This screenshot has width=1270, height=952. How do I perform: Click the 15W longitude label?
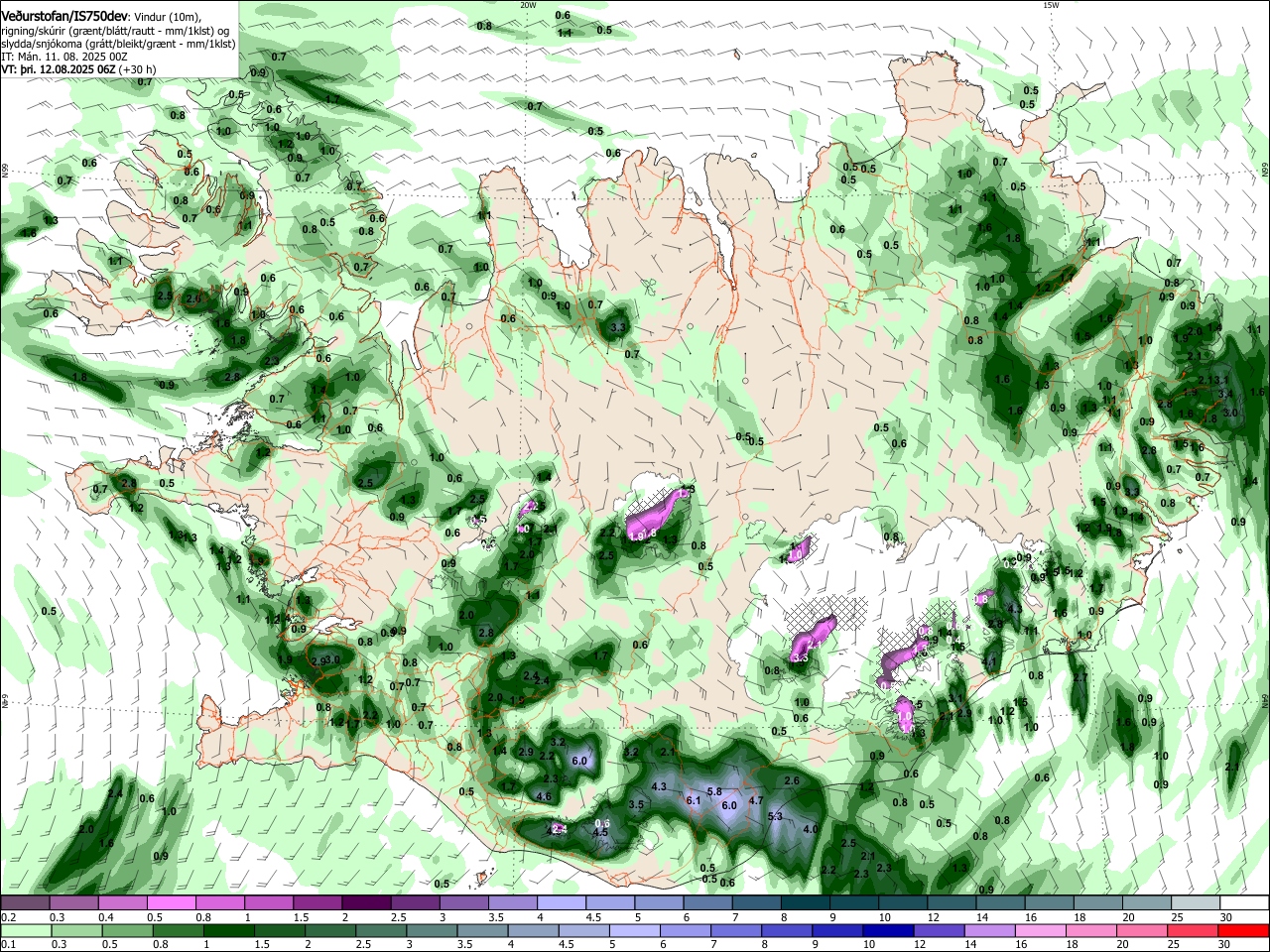pyautogui.click(x=1051, y=5)
